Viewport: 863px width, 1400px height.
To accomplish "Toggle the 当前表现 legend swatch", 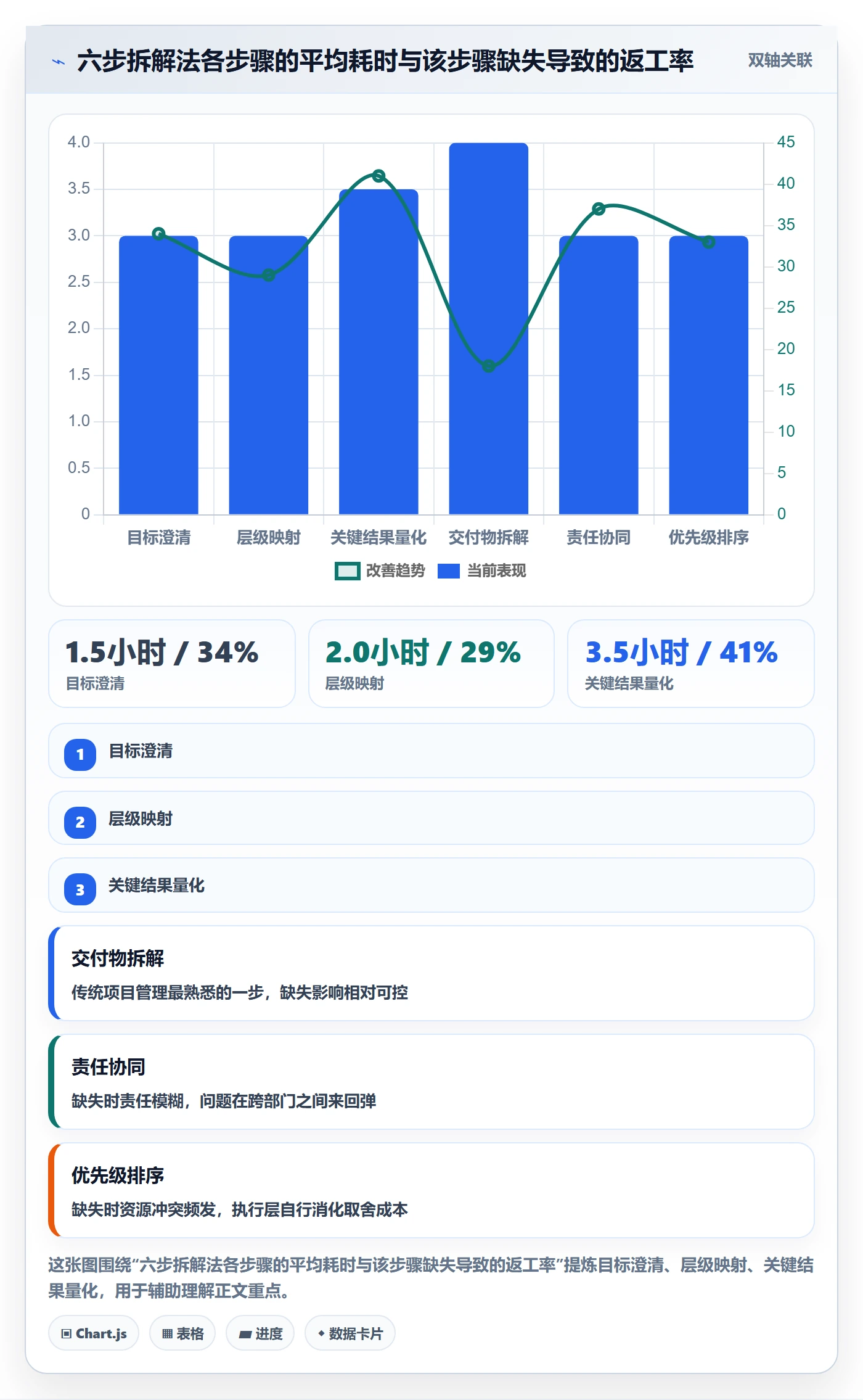I will point(449,571).
